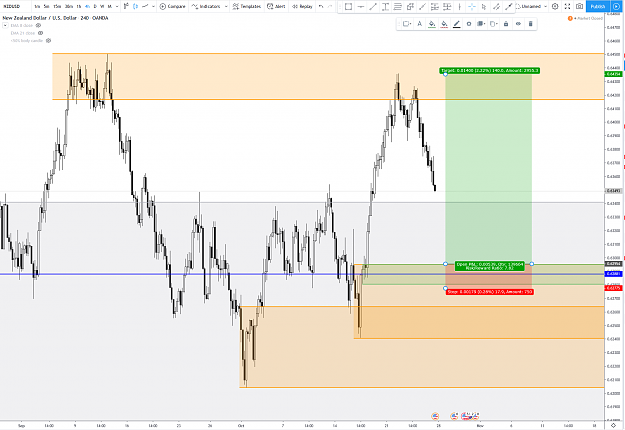Click the Compare button
625x430 pixels.
(173, 6)
